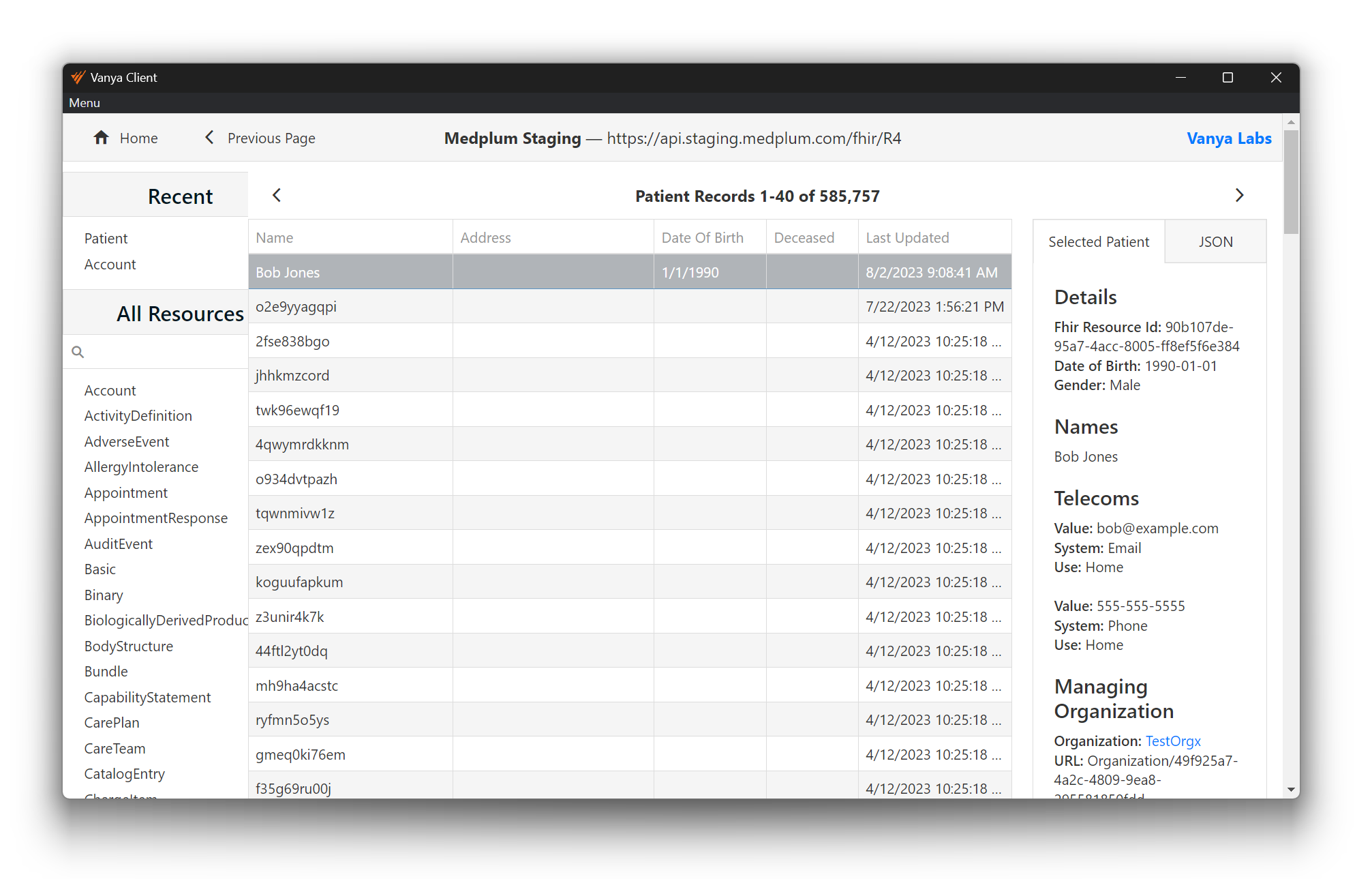Select Patient under Recent
Image resolution: width=1372 pixels, height=879 pixels.
tap(106, 238)
